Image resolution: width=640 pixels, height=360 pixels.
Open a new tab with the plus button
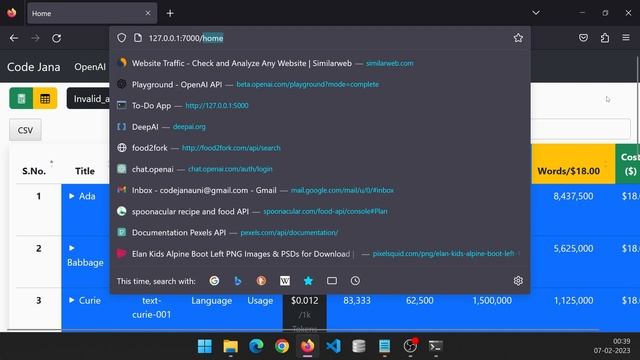pos(170,13)
